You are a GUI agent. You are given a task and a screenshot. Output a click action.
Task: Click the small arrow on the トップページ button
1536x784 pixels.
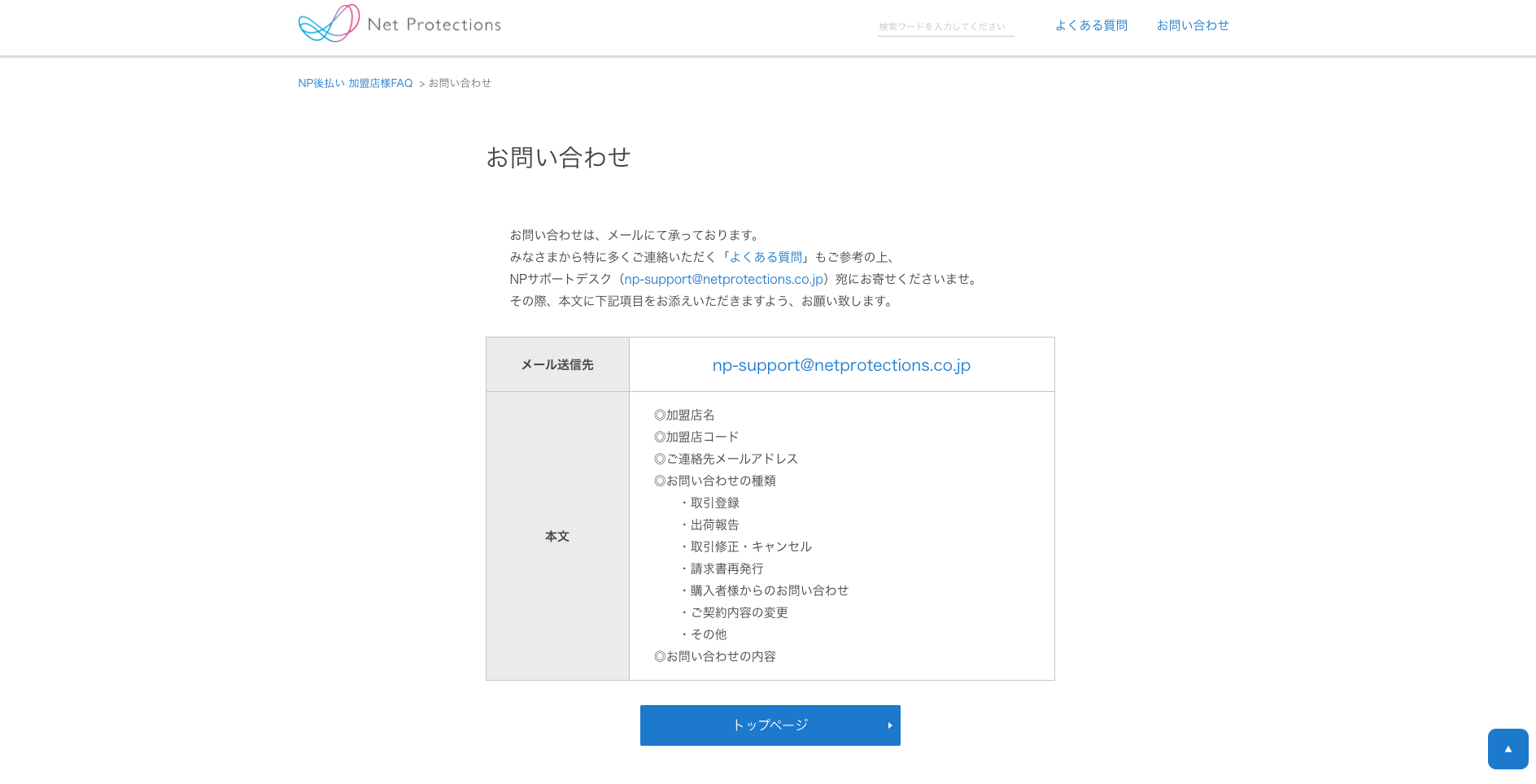(890, 725)
